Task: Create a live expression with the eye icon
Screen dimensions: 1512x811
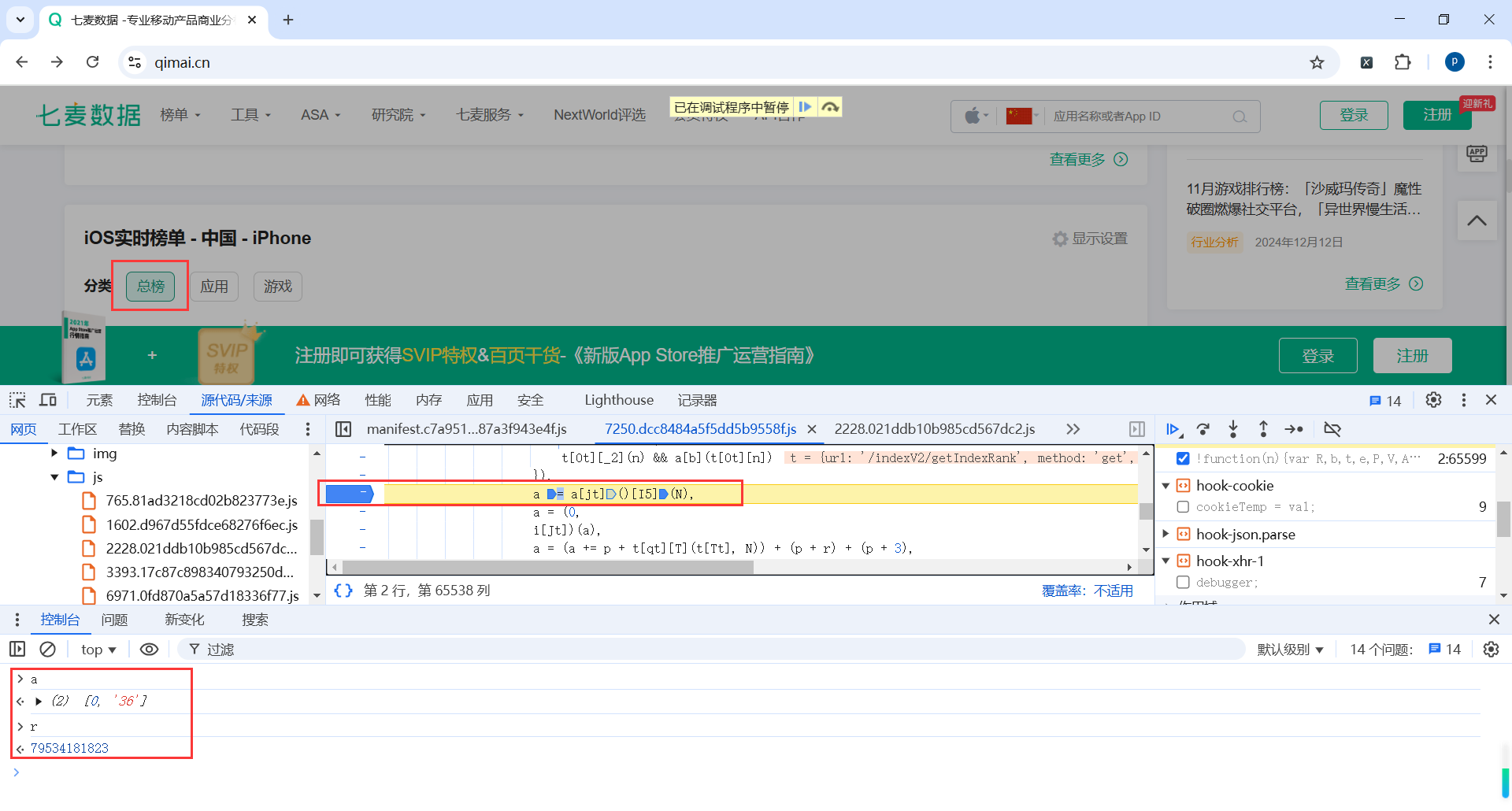Action: click(149, 649)
